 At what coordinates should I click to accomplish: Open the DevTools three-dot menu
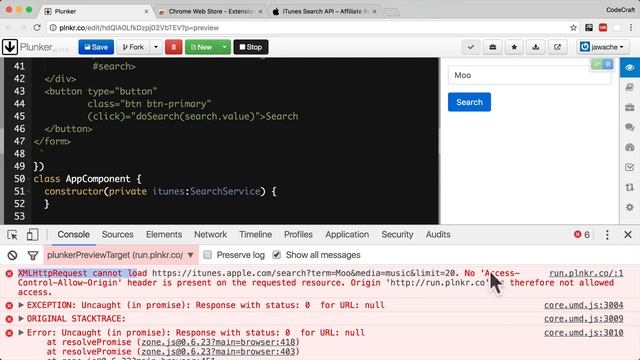607,235
